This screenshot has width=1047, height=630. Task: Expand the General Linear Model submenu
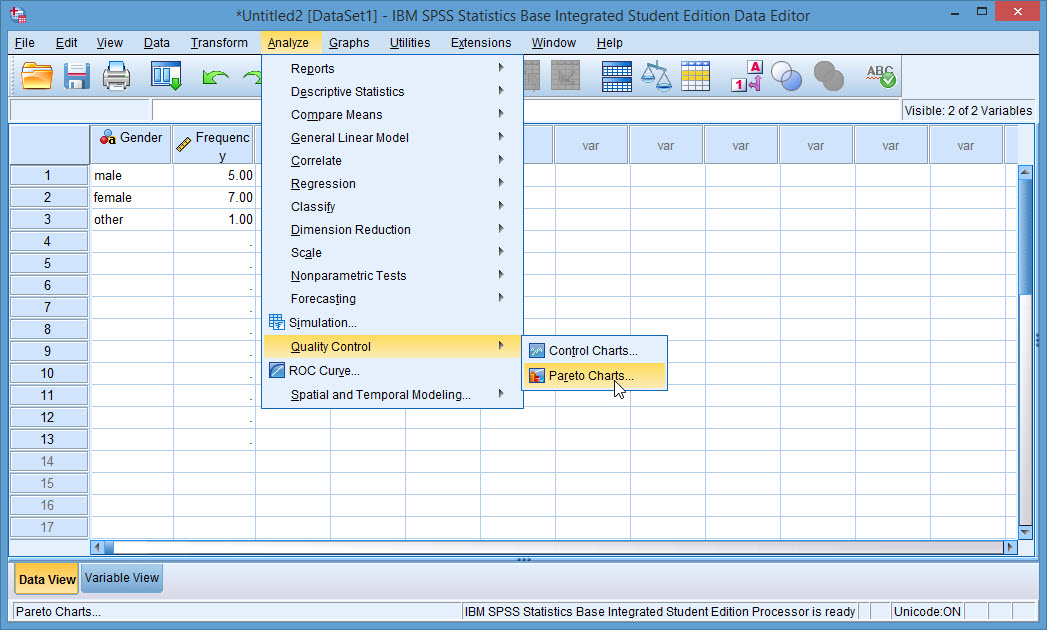pos(501,137)
